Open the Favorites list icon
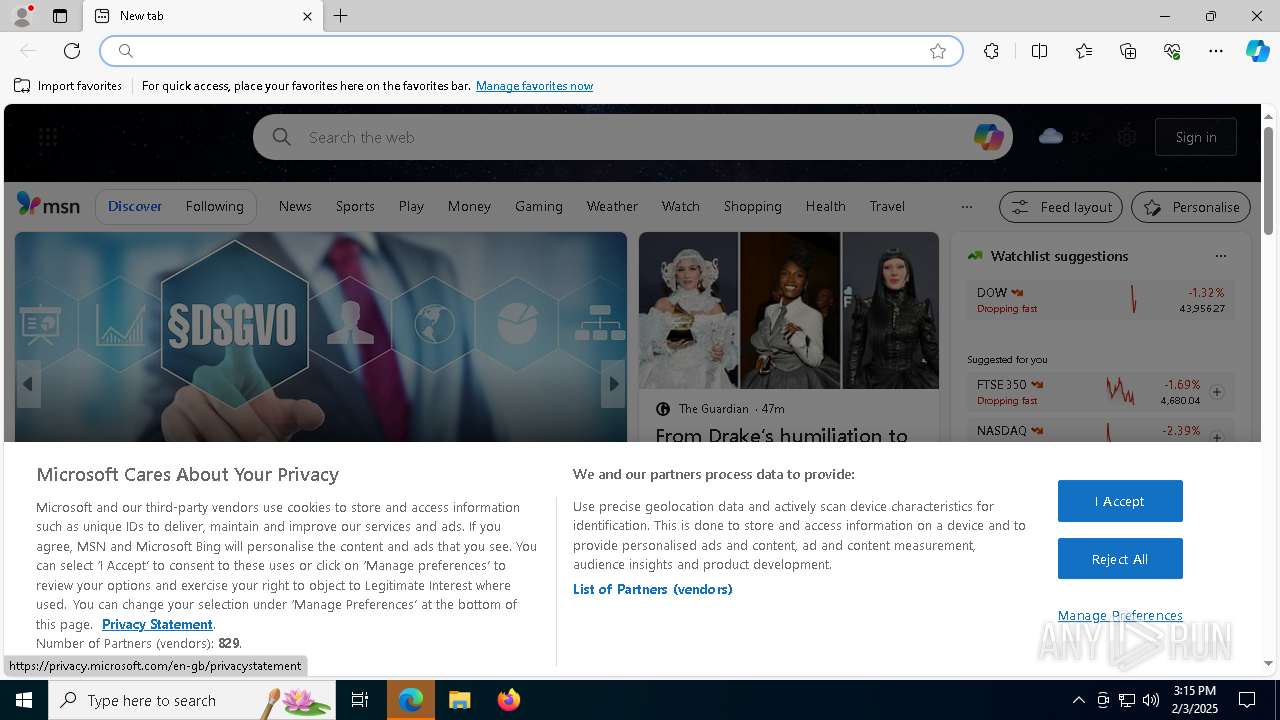 coord(1084,51)
